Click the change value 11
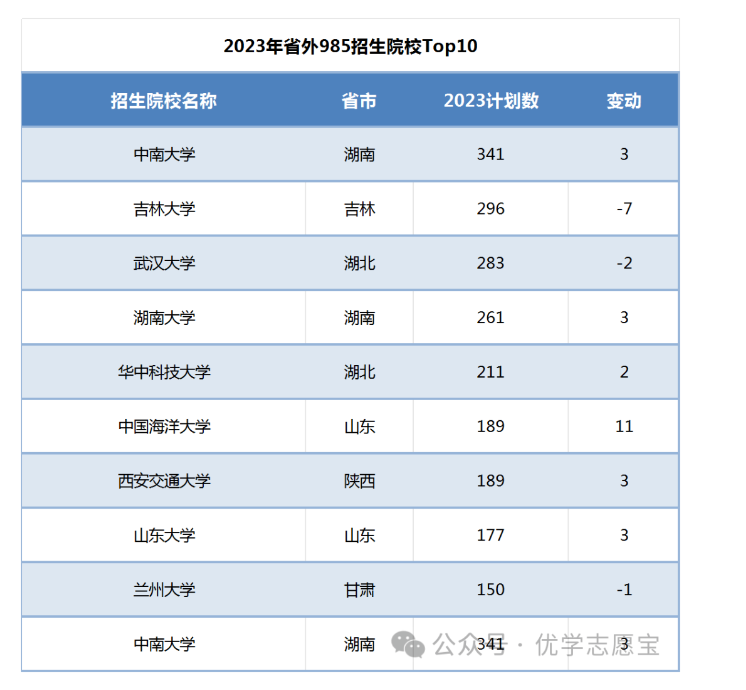This screenshot has width=746, height=690. click(x=624, y=426)
